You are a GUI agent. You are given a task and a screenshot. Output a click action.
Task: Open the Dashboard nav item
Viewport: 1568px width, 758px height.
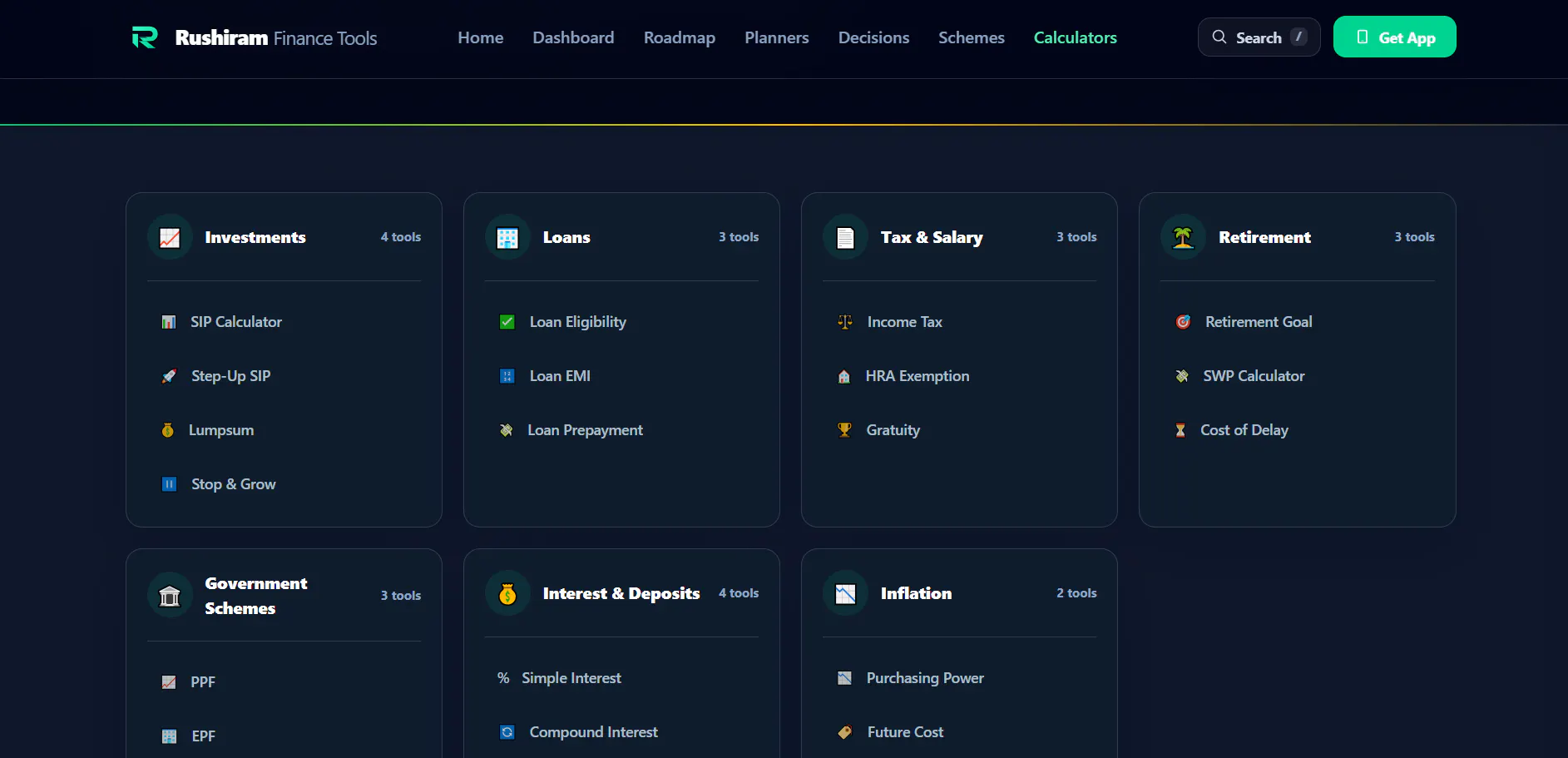pyautogui.click(x=573, y=37)
